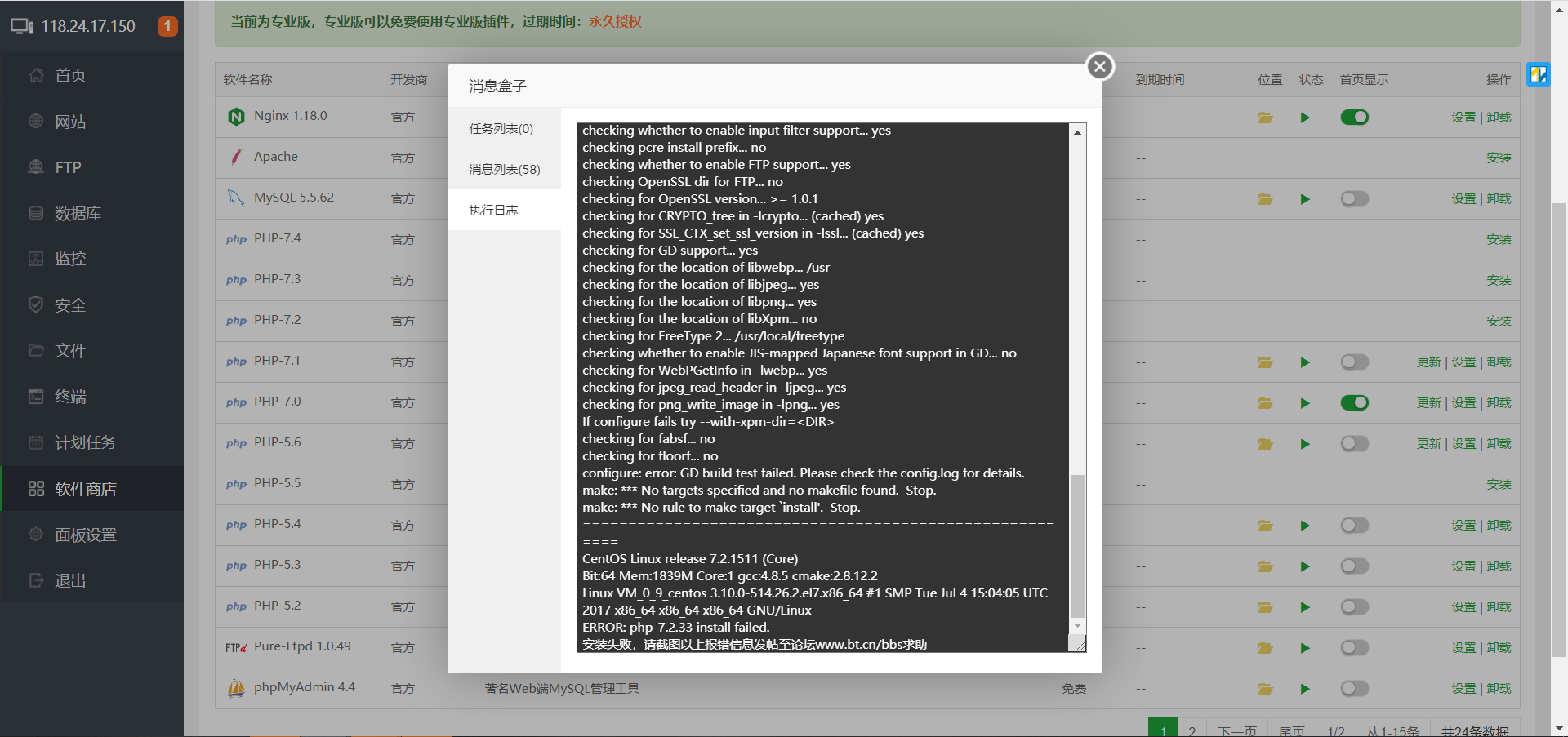Image resolution: width=1568 pixels, height=737 pixels.
Task: Open phpMyAdmin folder icon
Action: click(1266, 689)
